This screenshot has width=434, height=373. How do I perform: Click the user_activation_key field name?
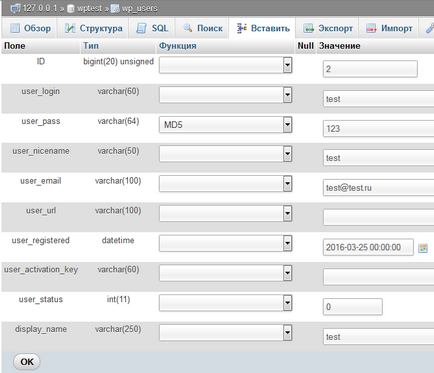[x=41, y=270]
